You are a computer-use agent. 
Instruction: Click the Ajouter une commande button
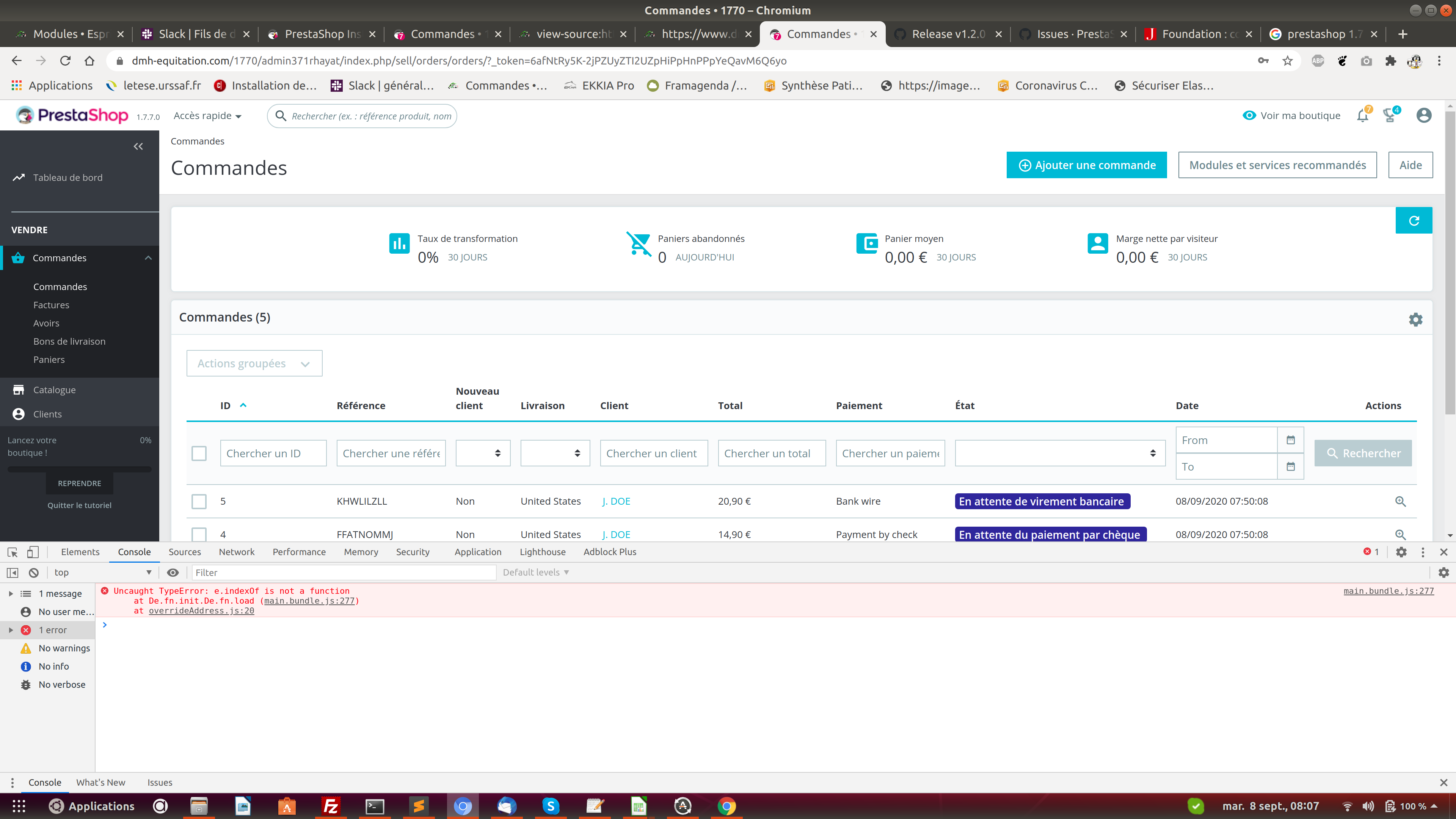(1086, 165)
